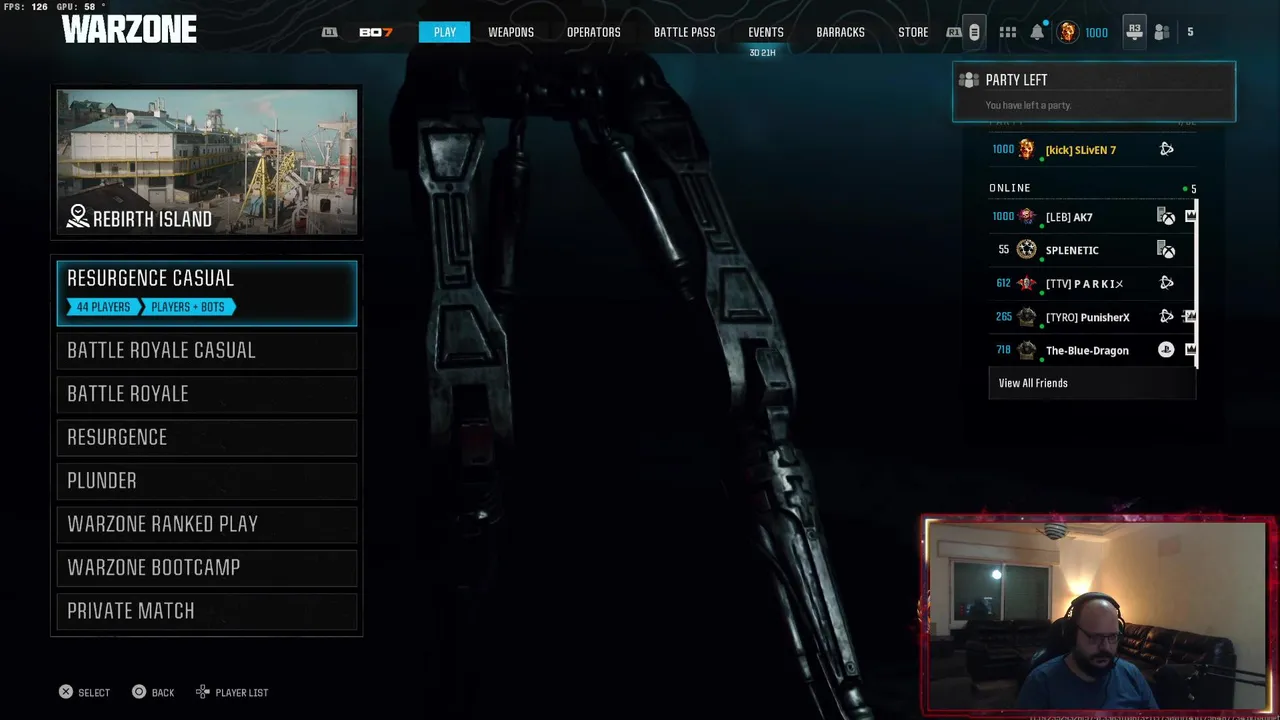Select party member [kick] SLivEN 7
This screenshot has width=1280, height=720.
click(x=1092, y=150)
